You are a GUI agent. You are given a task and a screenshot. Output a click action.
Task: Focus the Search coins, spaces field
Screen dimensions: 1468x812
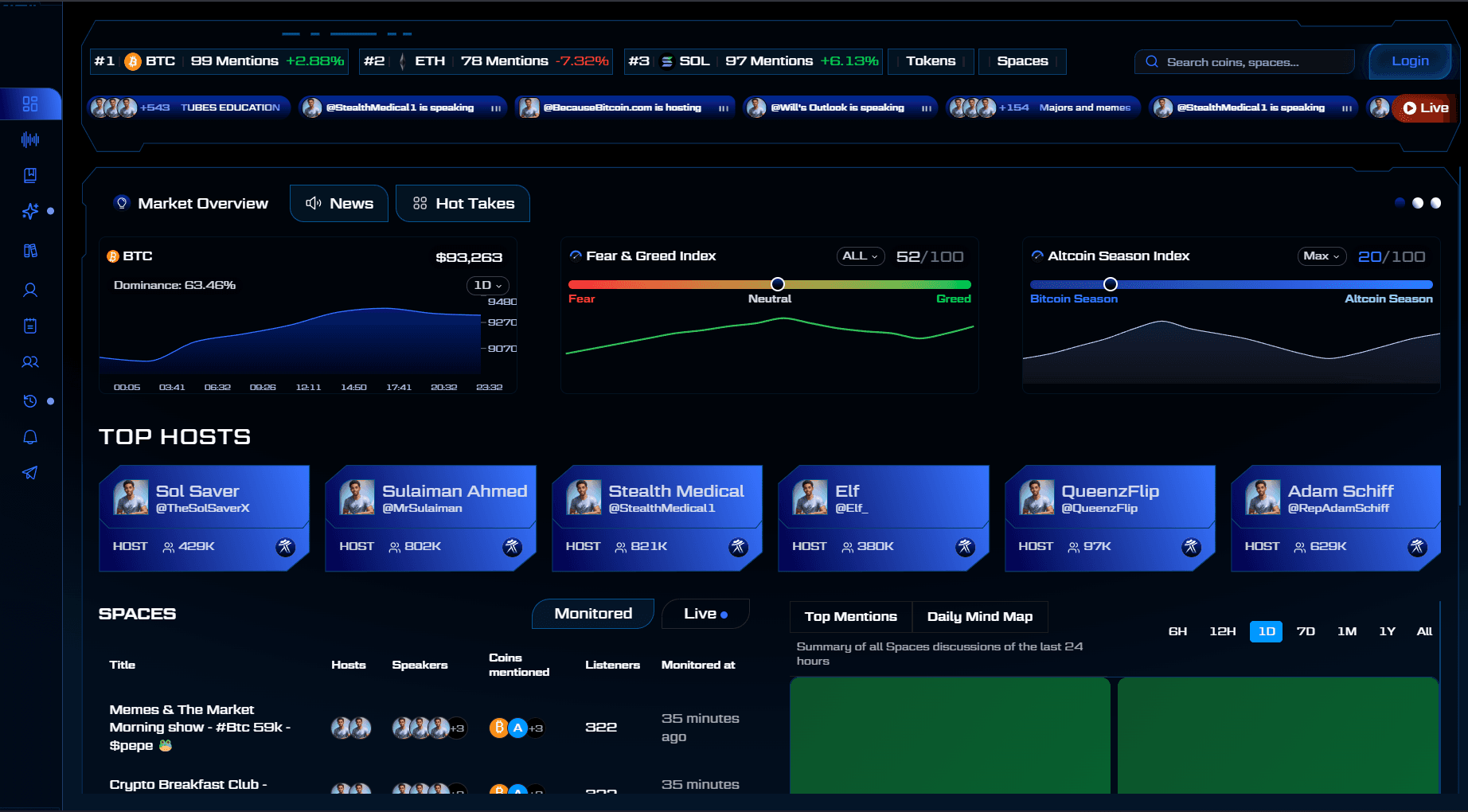(x=1244, y=62)
